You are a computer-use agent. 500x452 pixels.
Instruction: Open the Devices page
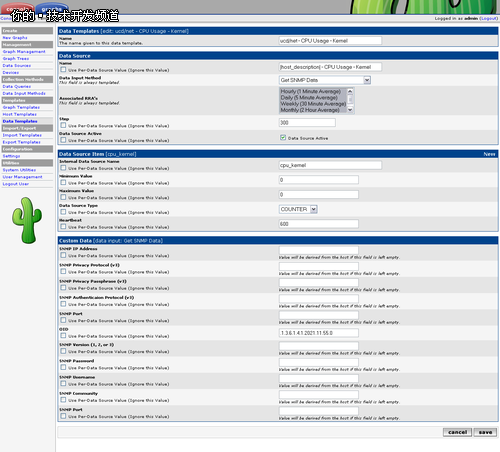pyautogui.click(x=11, y=73)
